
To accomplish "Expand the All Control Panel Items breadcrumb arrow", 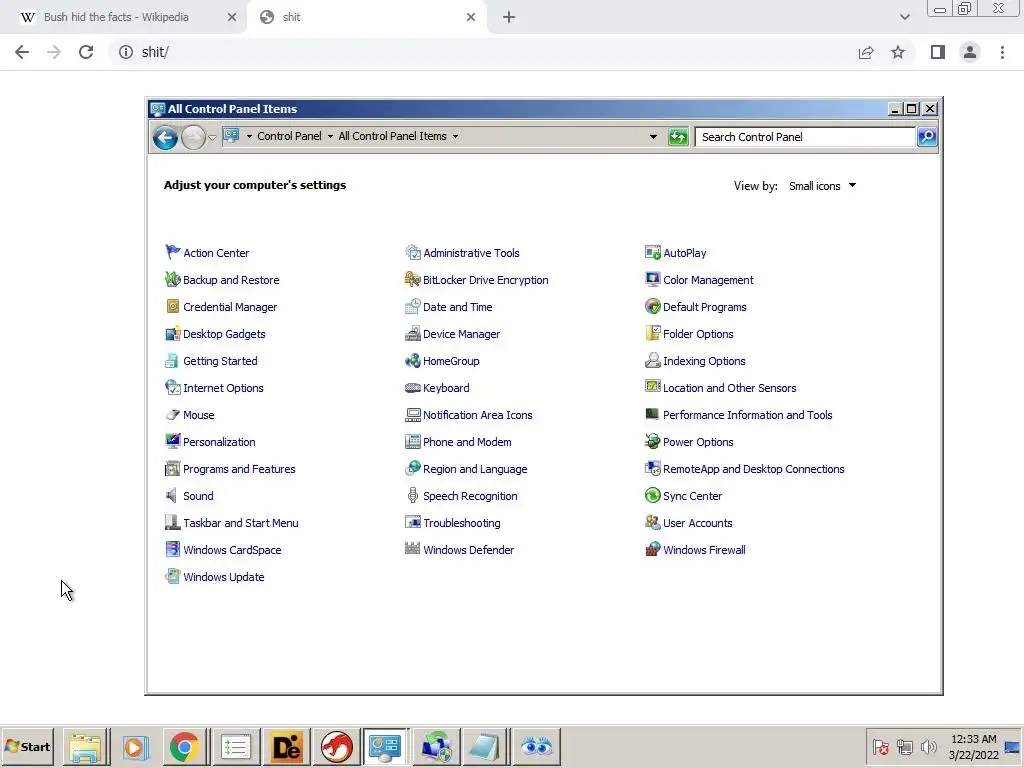I will [x=455, y=136].
